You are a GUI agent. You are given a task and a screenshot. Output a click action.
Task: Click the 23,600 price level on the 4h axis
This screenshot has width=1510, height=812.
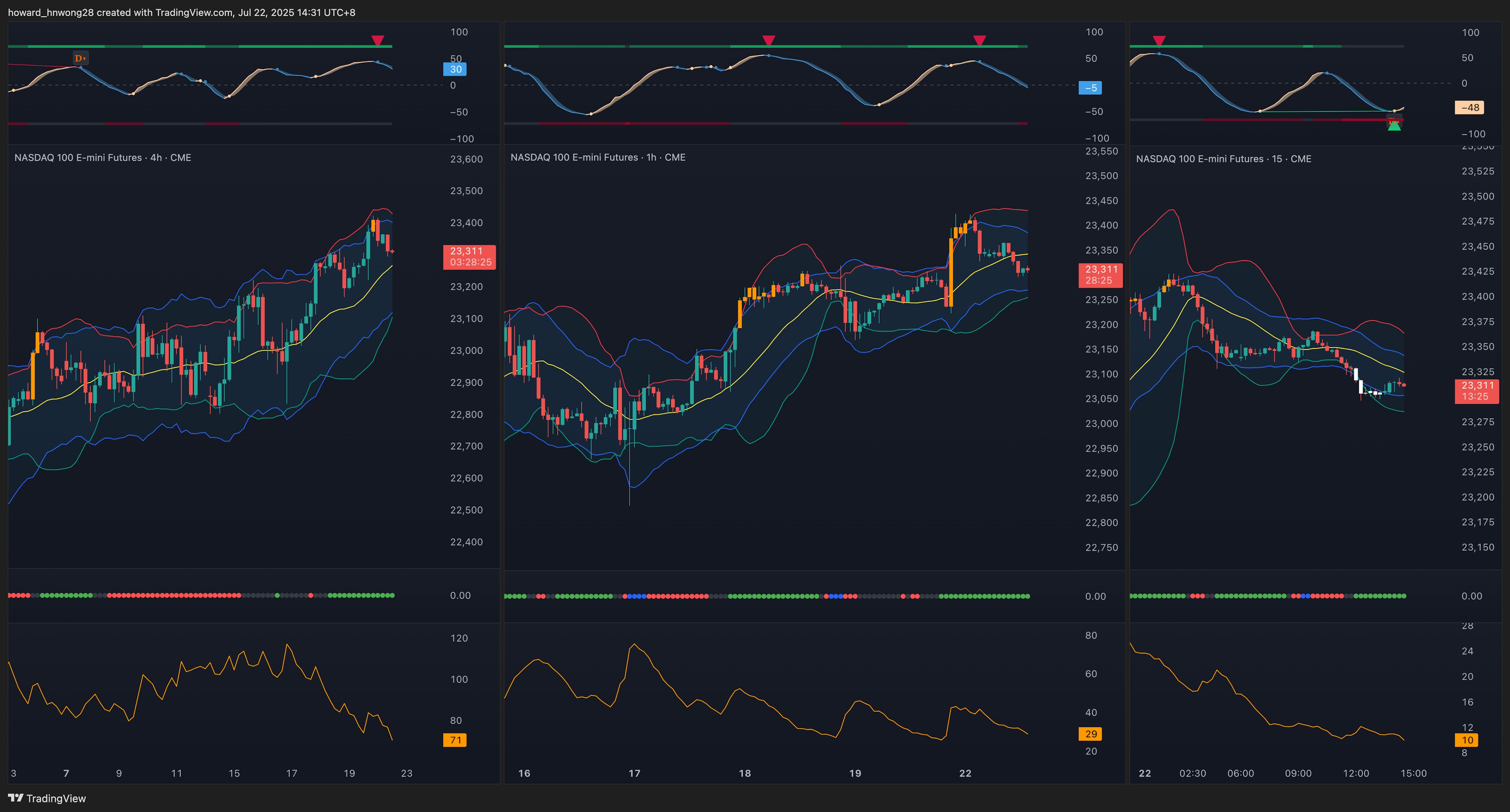467,159
